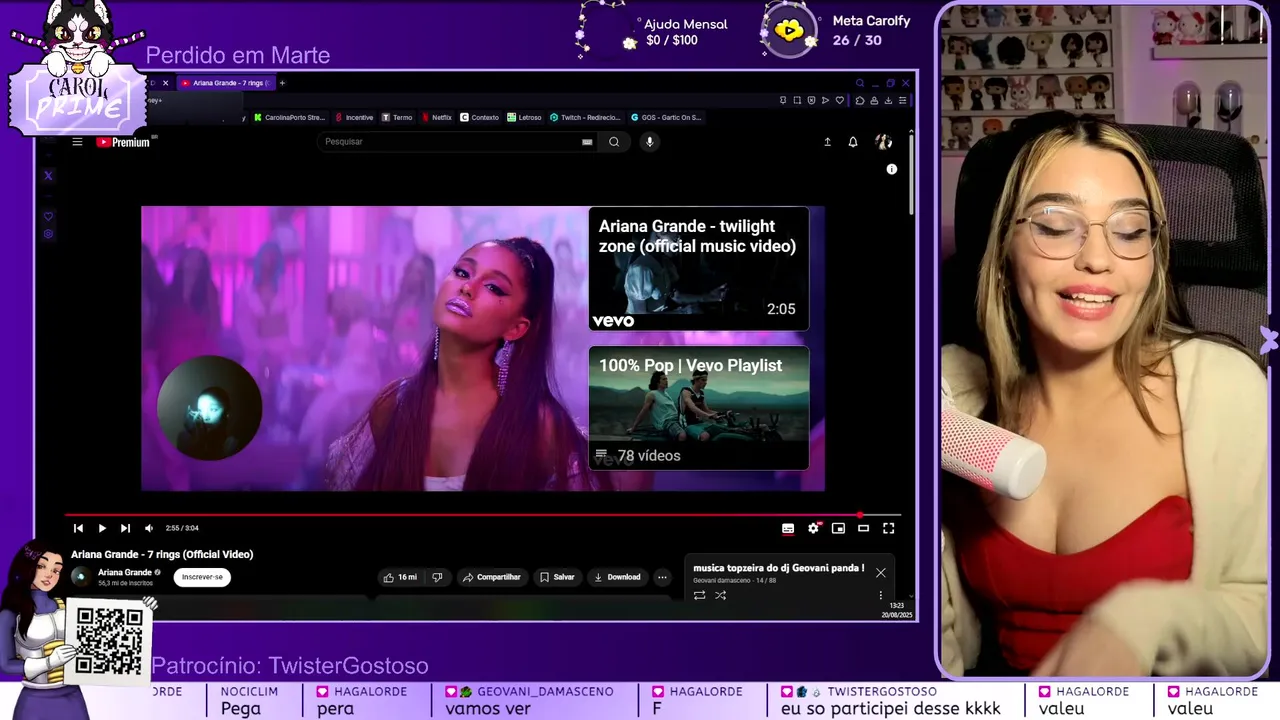
Task: Click the main video player frame
Action: pyautogui.click(x=483, y=348)
